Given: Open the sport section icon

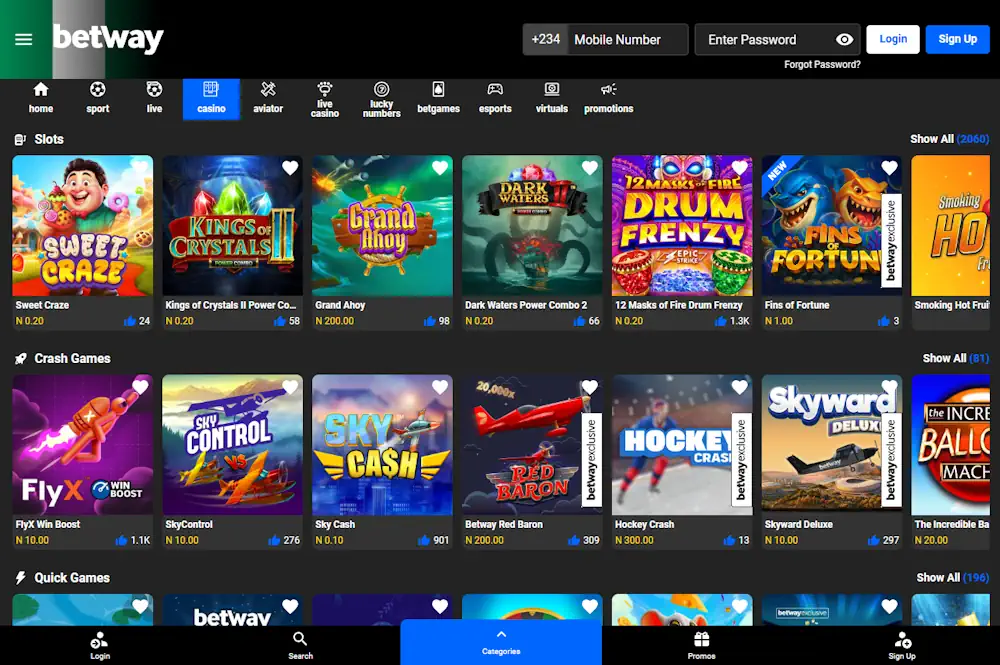Looking at the screenshot, I should pos(97,91).
